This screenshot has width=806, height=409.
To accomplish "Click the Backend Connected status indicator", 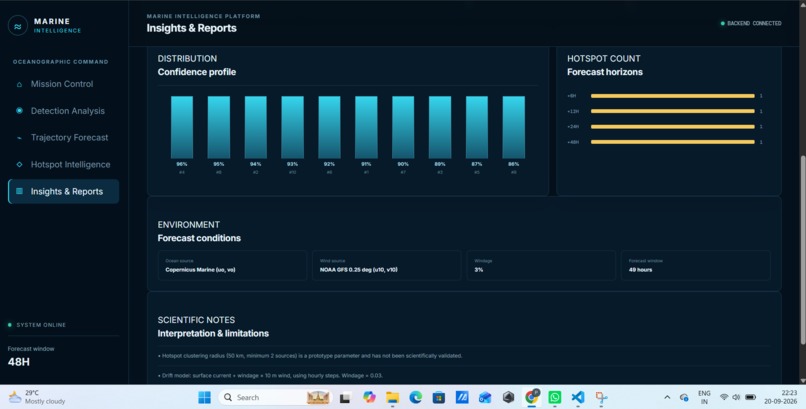I will coord(751,24).
